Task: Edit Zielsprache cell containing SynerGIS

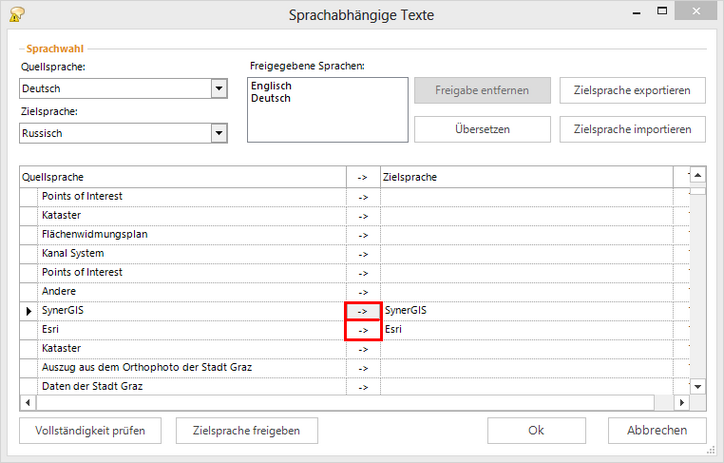Action: coord(525,311)
